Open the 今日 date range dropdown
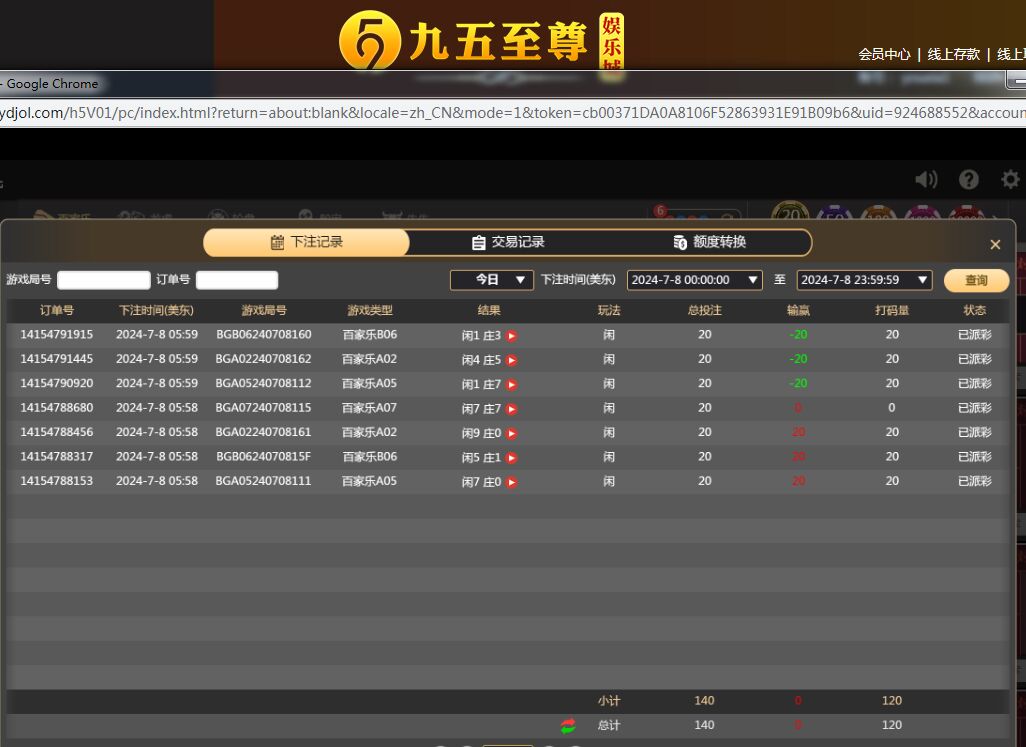 click(x=491, y=280)
